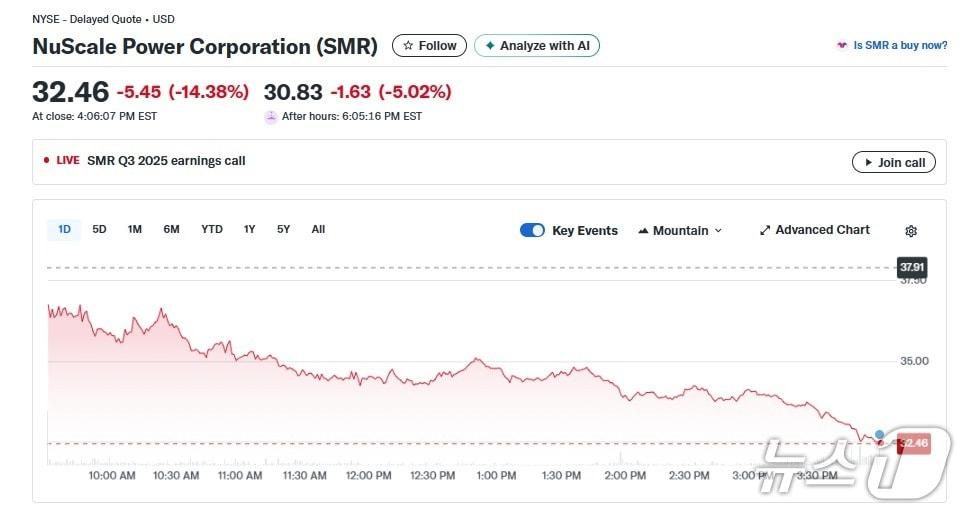The image size is (966, 514).
Task: Click the play icon on Join call
Action: pyautogui.click(x=866, y=162)
